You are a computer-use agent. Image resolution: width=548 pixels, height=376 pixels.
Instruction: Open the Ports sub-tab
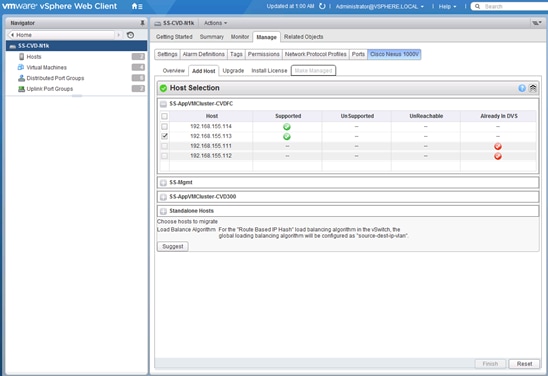(x=358, y=54)
